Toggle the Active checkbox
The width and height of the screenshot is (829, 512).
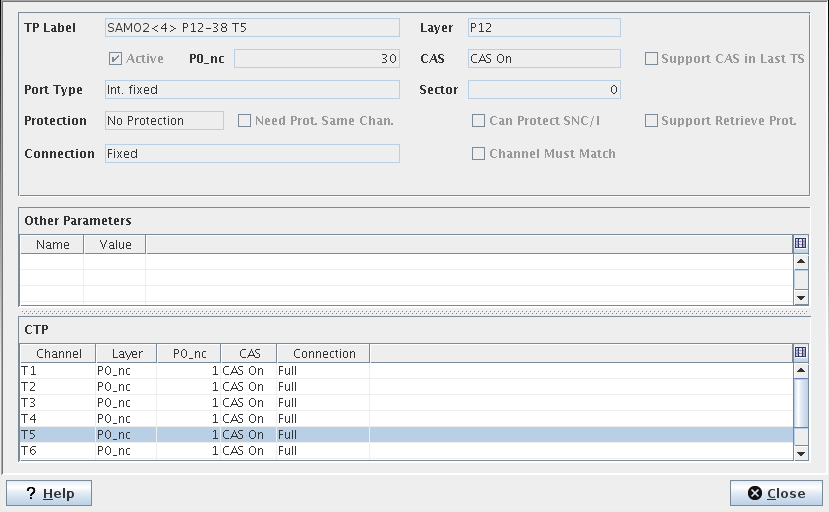click(x=116, y=59)
